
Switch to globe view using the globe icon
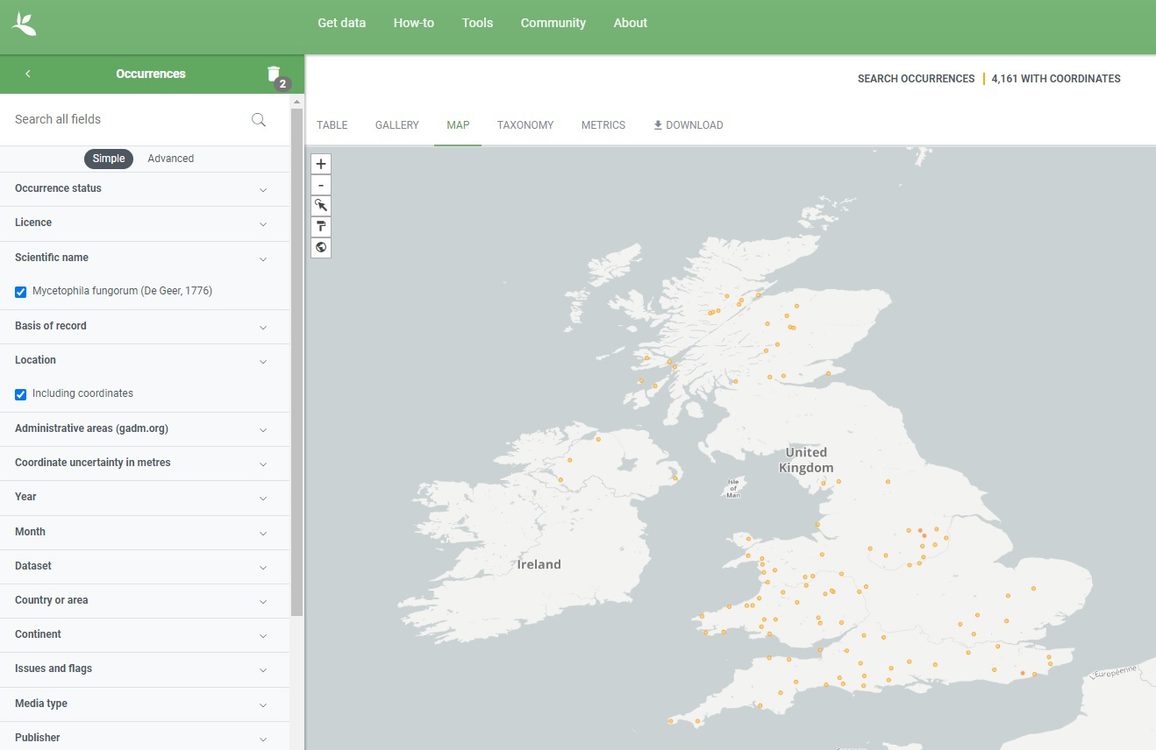(320, 247)
